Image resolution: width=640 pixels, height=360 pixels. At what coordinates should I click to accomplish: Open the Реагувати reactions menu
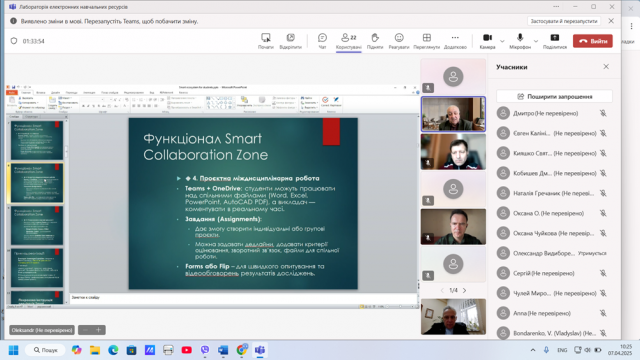[399, 41]
